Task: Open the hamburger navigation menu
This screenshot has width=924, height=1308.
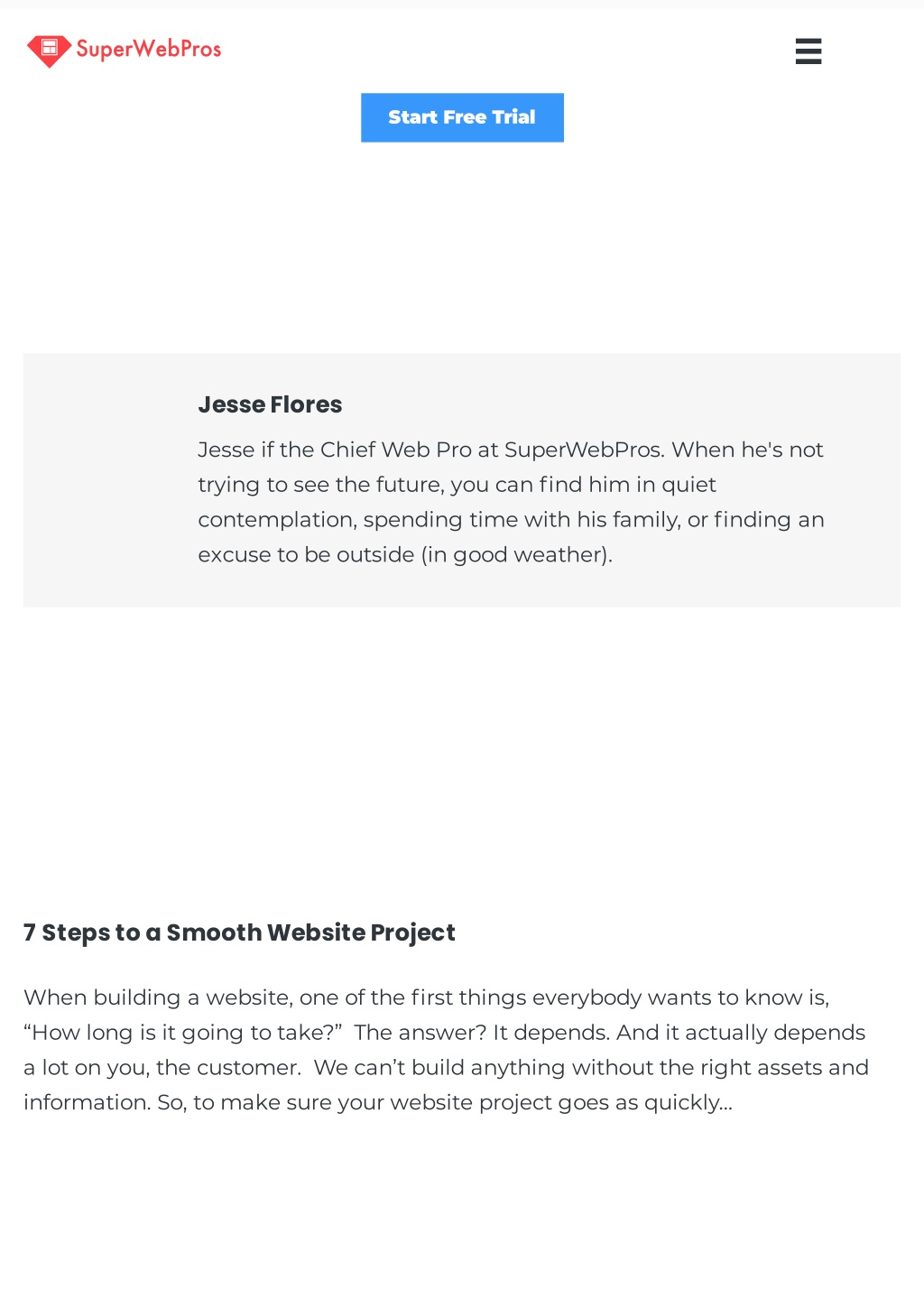Action: (x=808, y=51)
